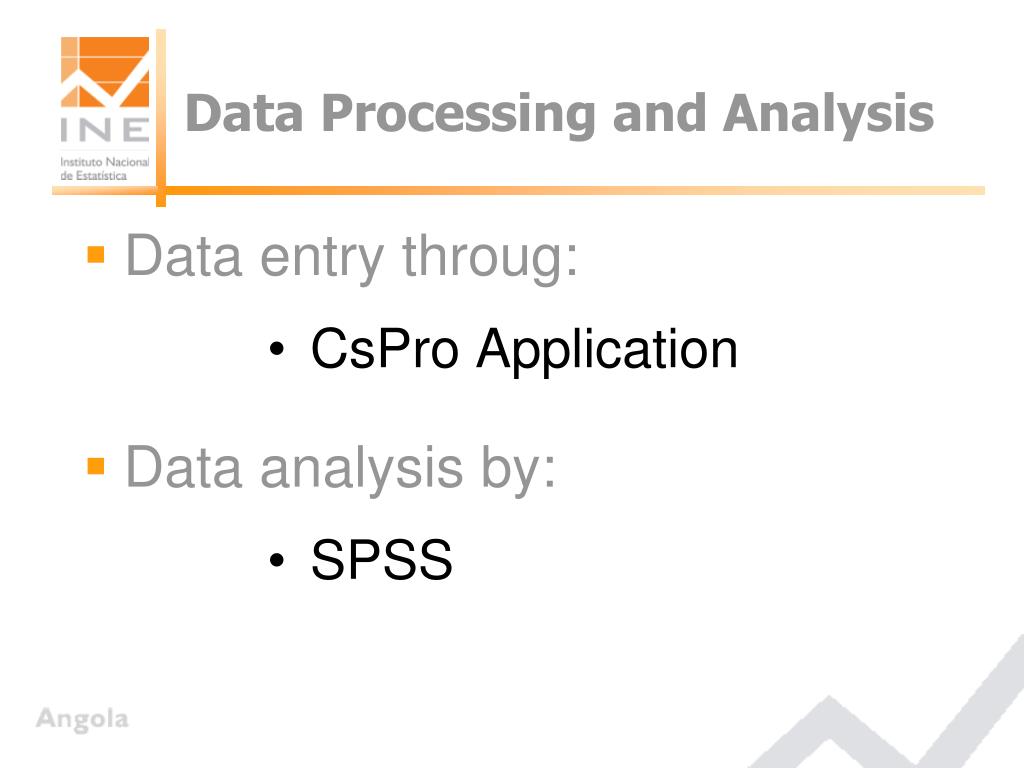Click the black bullet before 'CsPro Application'
This screenshot has height=768, width=1024.
pyautogui.click(x=277, y=349)
